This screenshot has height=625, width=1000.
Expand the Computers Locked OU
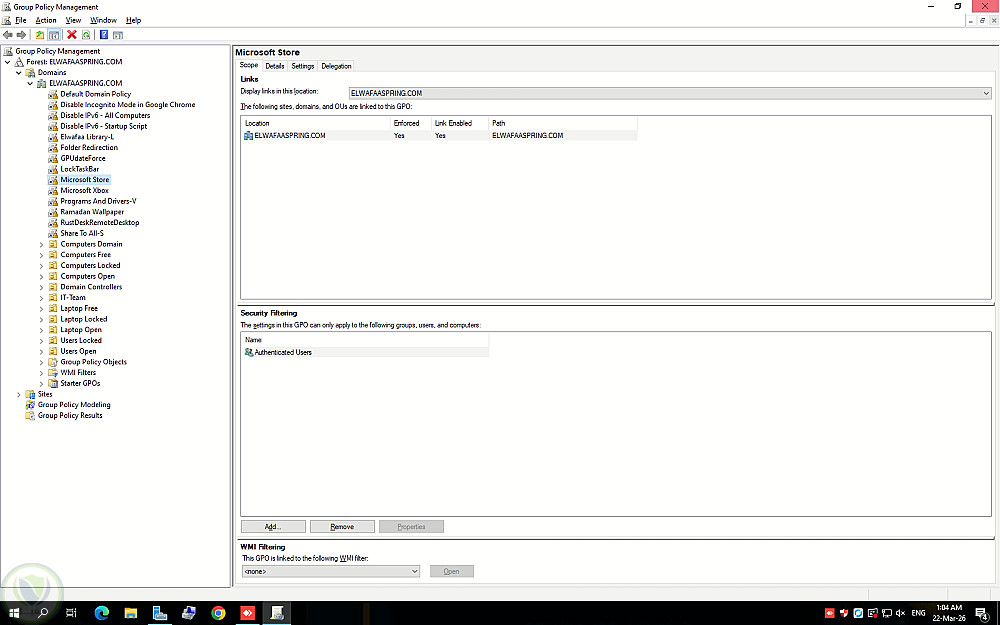pos(41,266)
